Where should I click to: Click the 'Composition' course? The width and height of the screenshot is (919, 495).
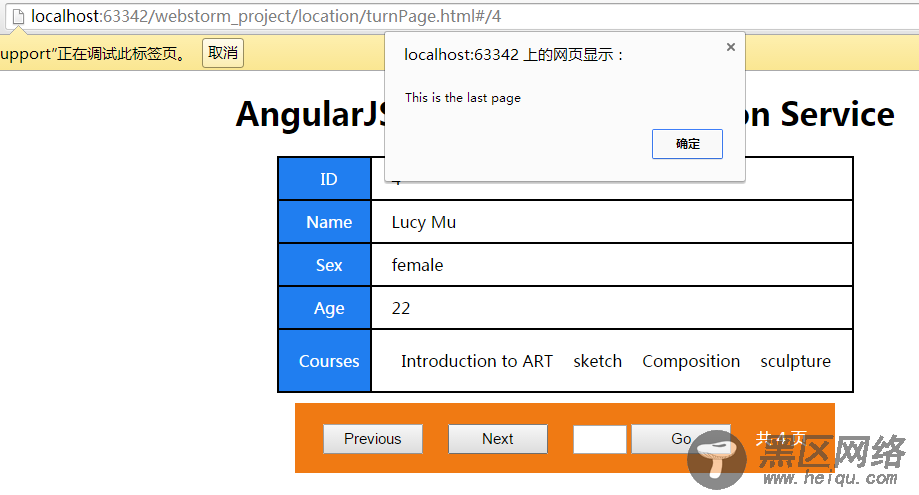coord(691,361)
